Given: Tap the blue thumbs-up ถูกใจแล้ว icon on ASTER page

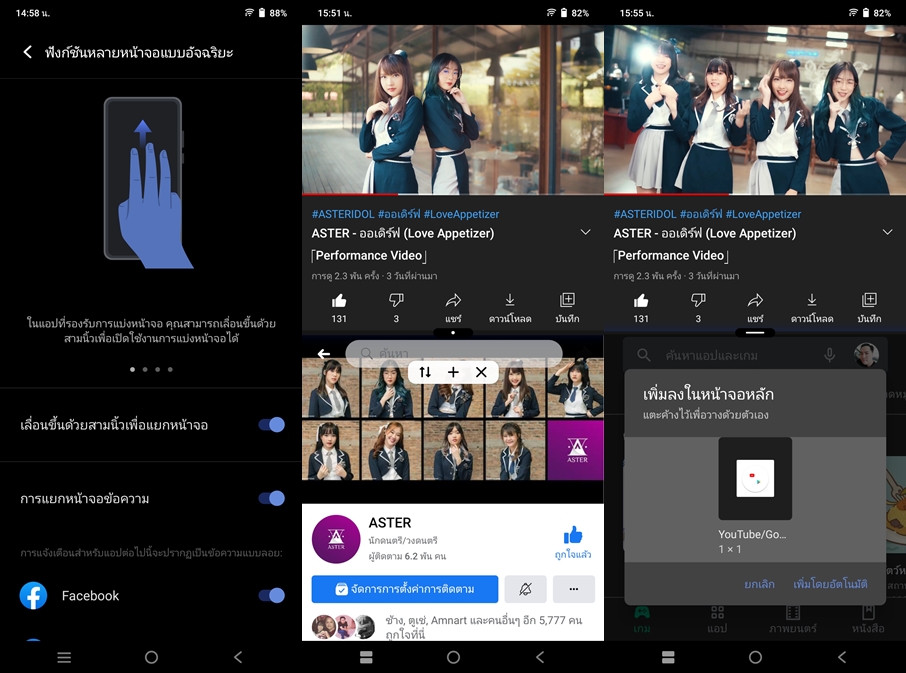Looking at the screenshot, I should 573,535.
